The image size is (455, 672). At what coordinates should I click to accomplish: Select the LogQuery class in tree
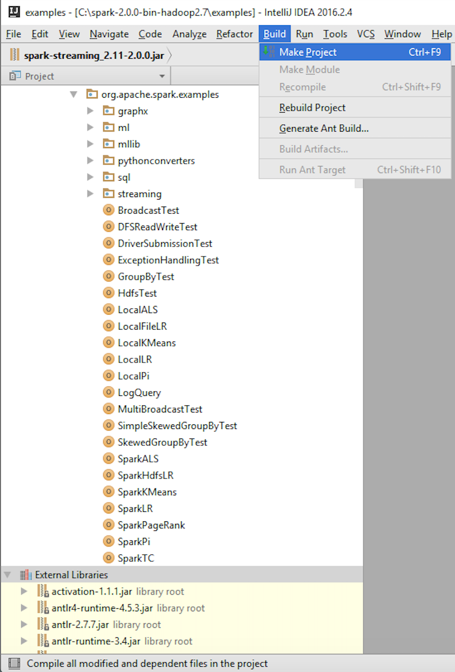click(x=139, y=393)
